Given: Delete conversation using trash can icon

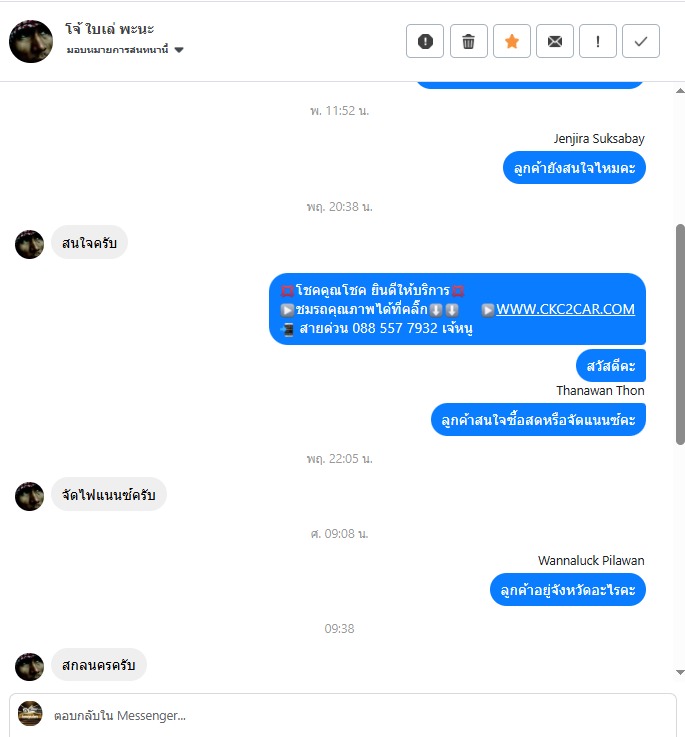Looking at the screenshot, I should (468, 41).
